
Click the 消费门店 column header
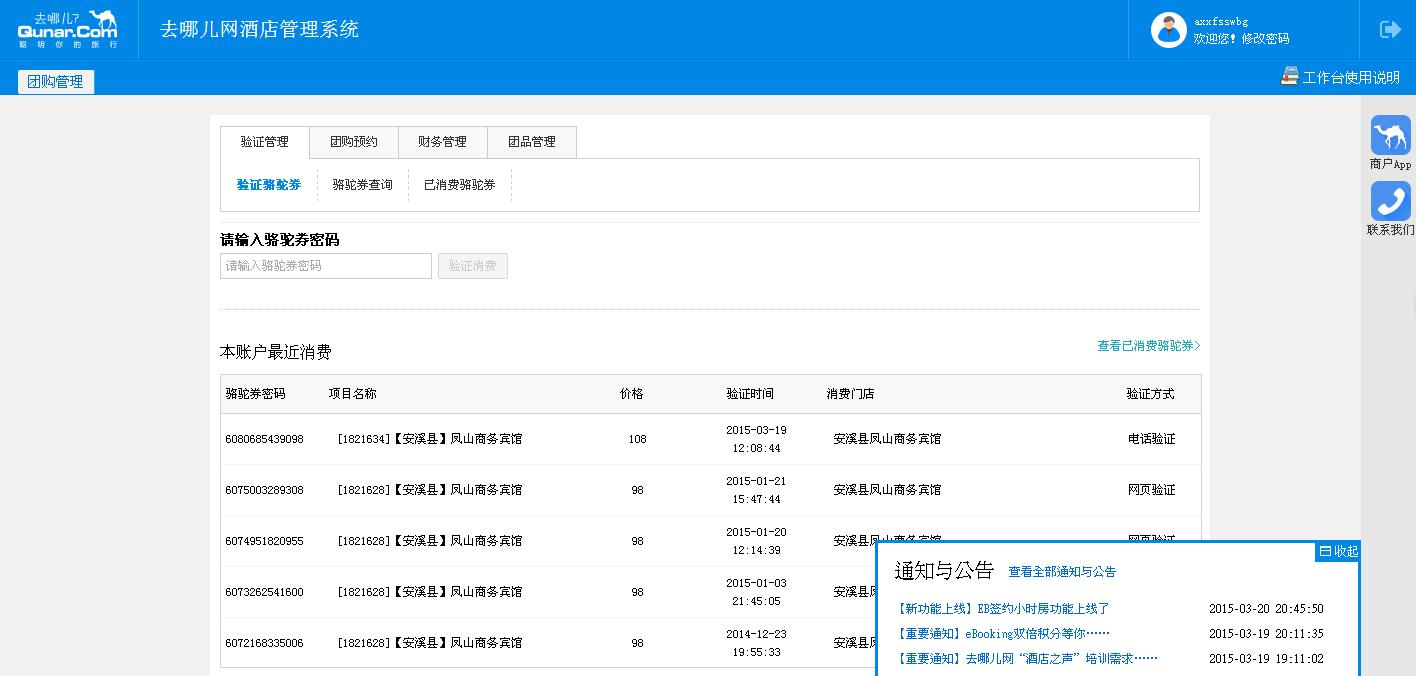pos(851,394)
